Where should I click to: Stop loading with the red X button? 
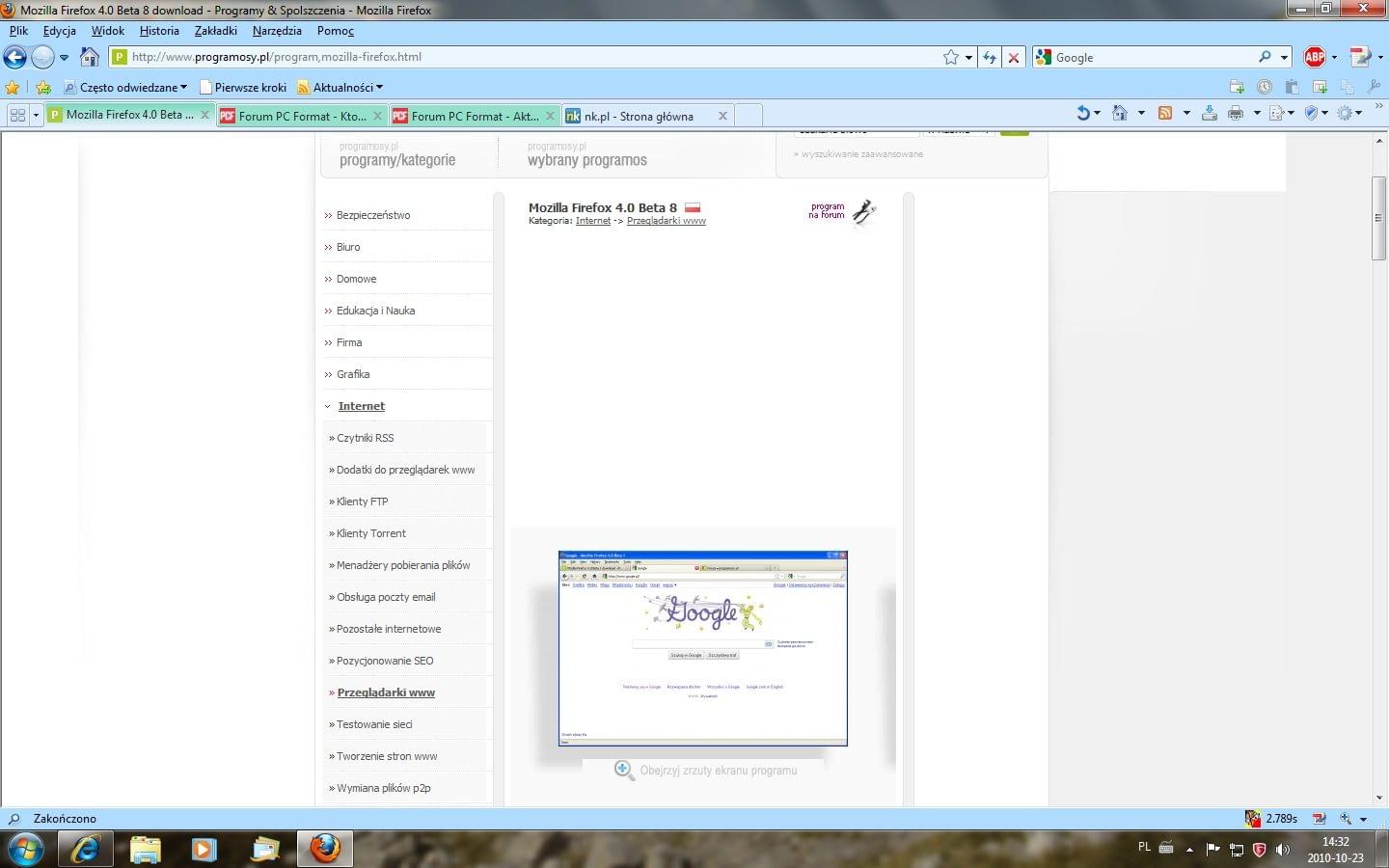1014,57
